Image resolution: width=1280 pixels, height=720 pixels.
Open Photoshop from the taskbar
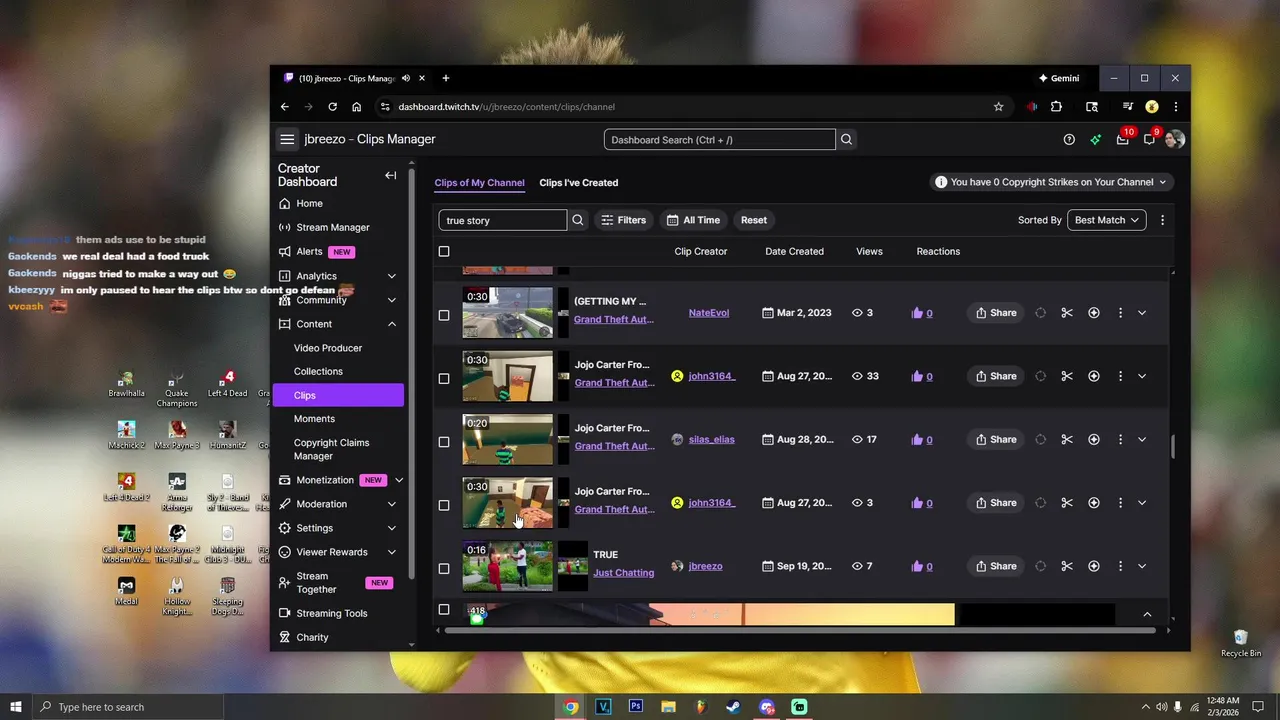[x=636, y=706]
